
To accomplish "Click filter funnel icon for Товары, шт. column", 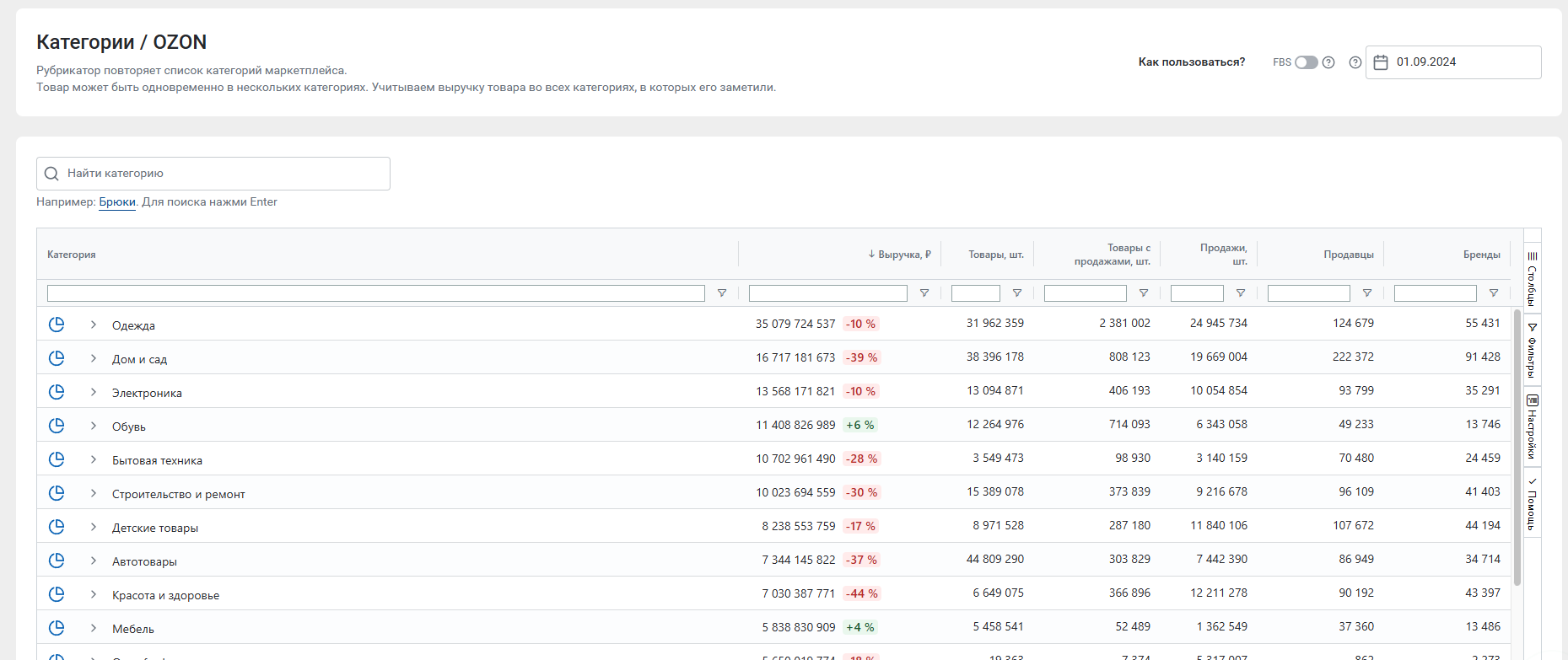I will point(1017,293).
